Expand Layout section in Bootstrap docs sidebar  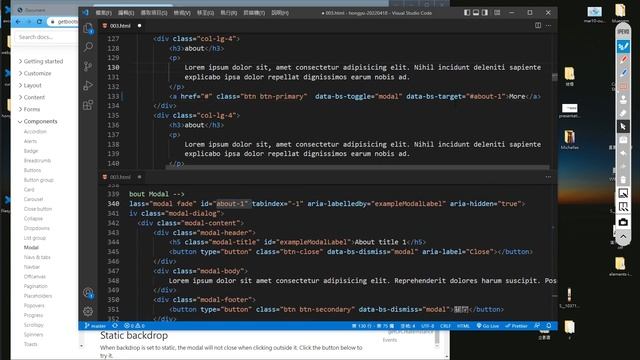click(x=30, y=85)
